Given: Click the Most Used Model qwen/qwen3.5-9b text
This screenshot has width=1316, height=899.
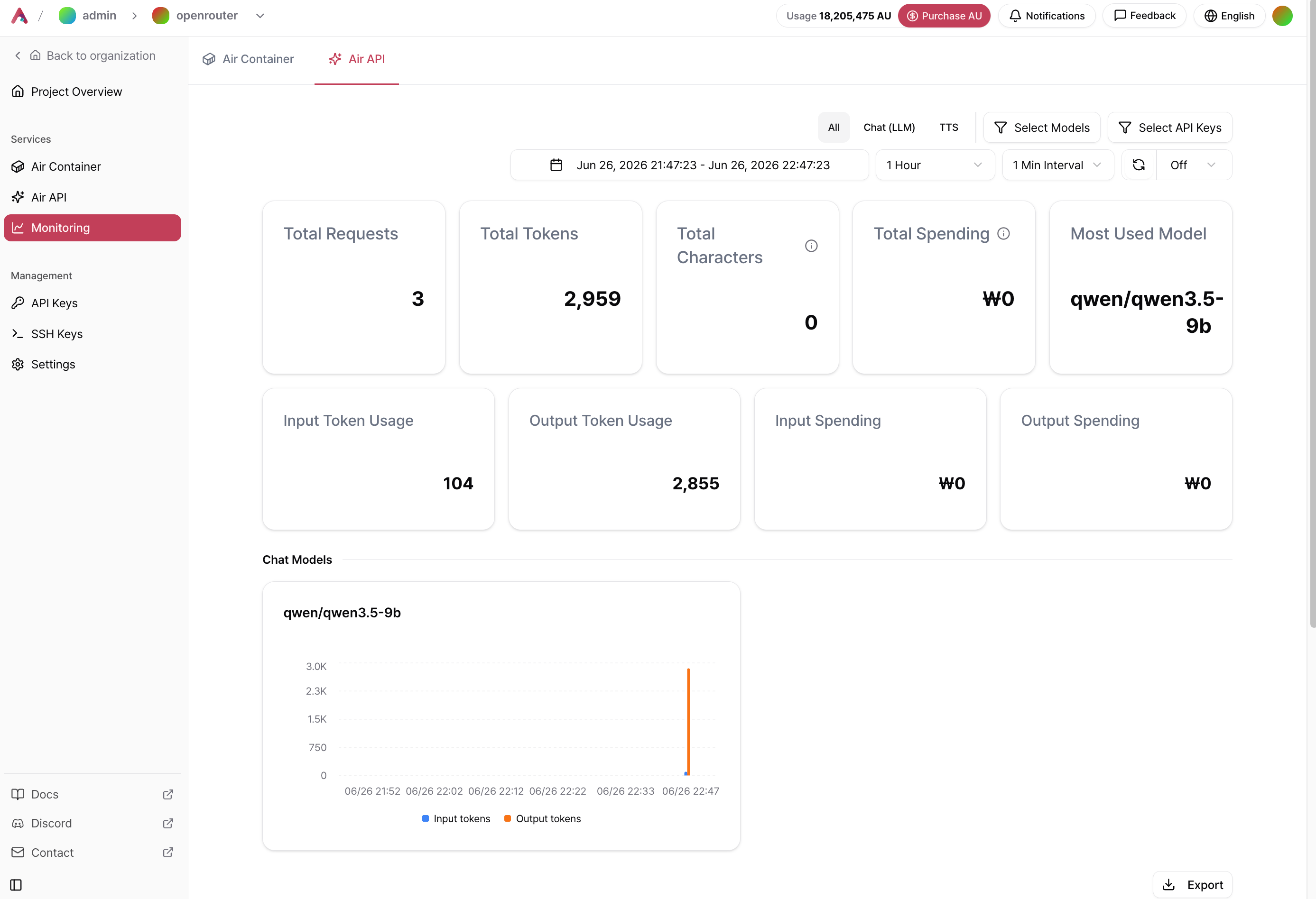Looking at the screenshot, I should pyautogui.click(x=1146, y=312).
